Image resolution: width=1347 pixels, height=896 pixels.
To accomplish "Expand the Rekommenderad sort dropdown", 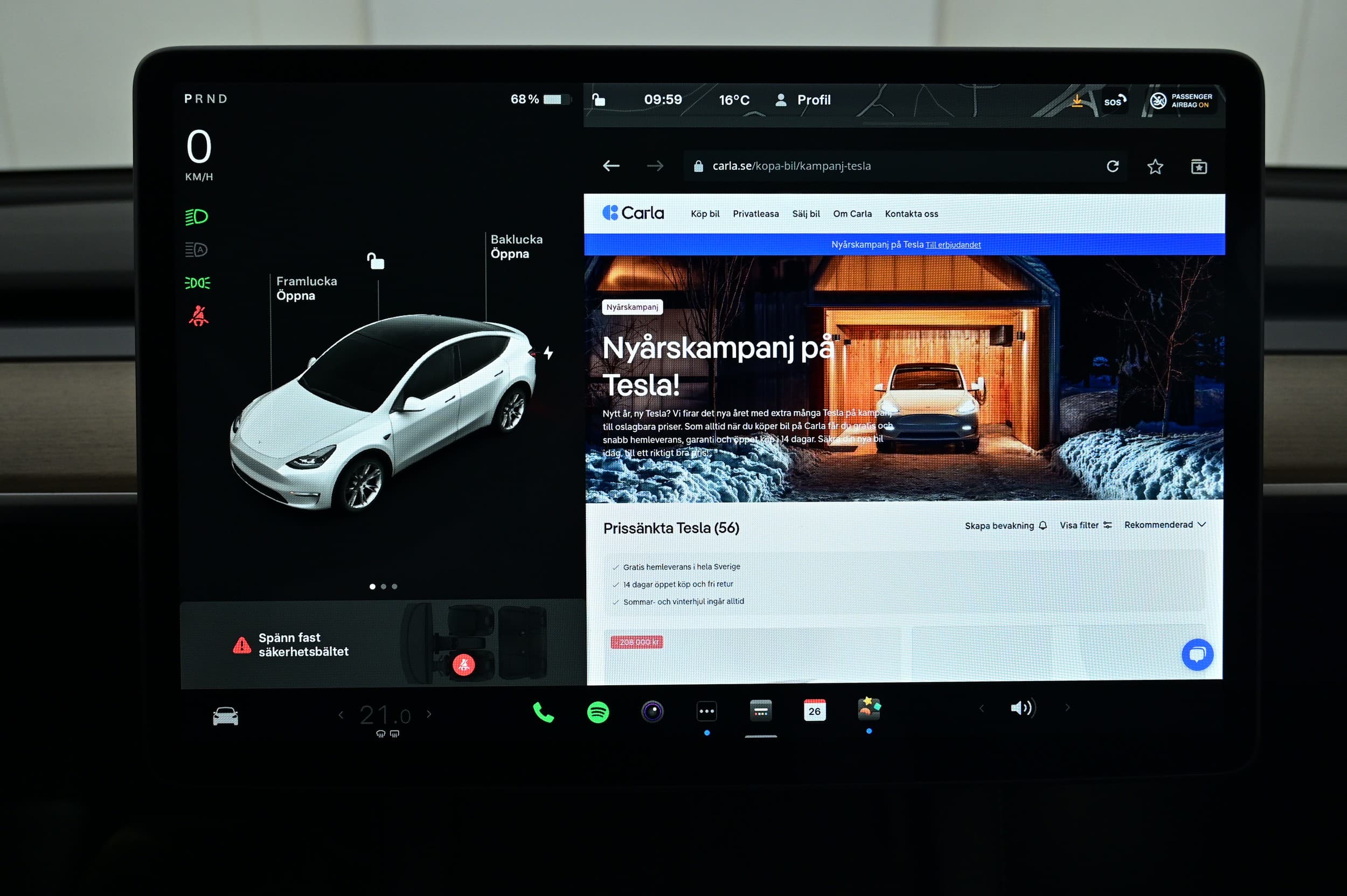I will (x=1165, y=525).
